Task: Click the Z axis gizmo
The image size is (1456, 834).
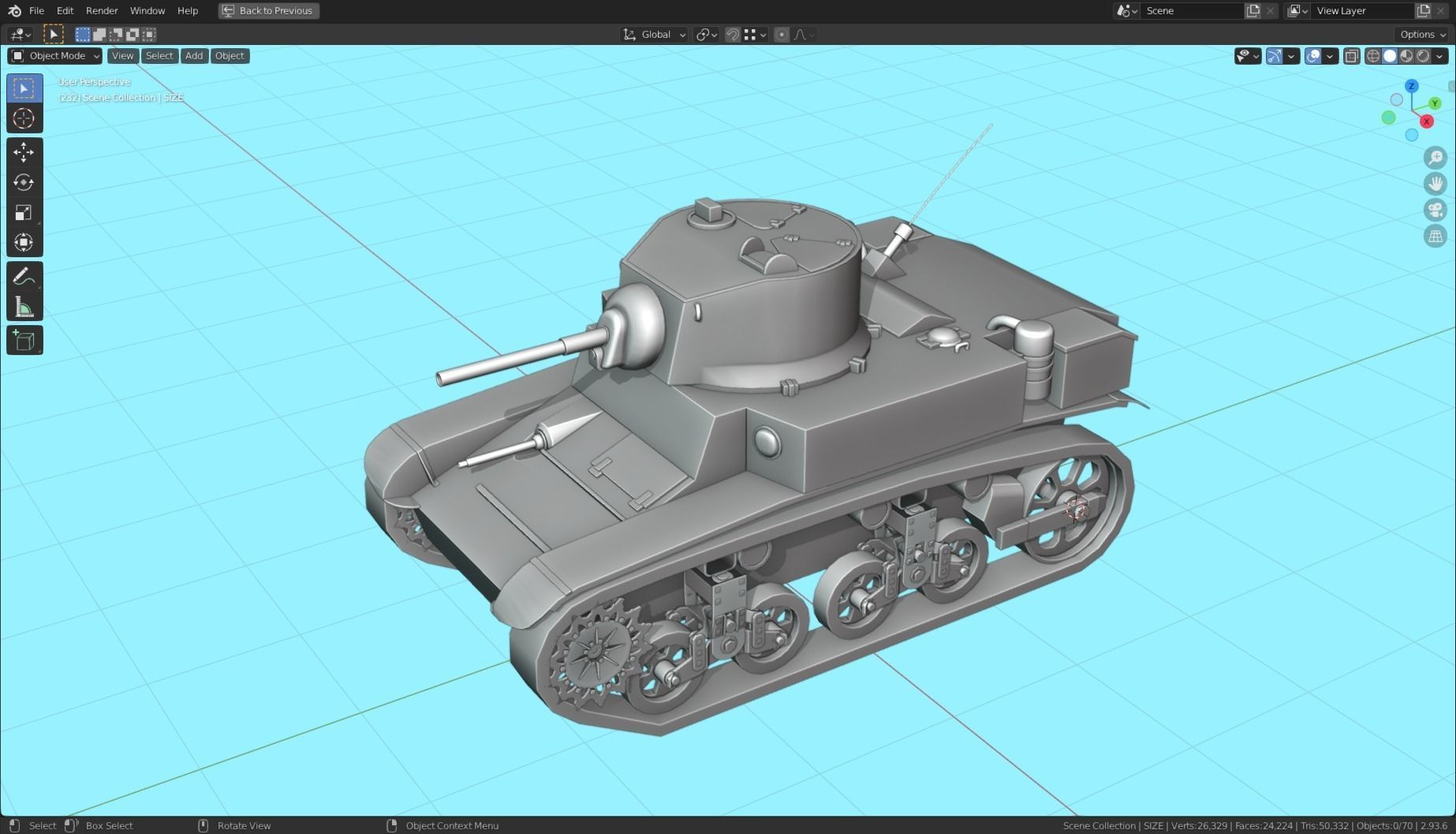Action: [1412, 86]
